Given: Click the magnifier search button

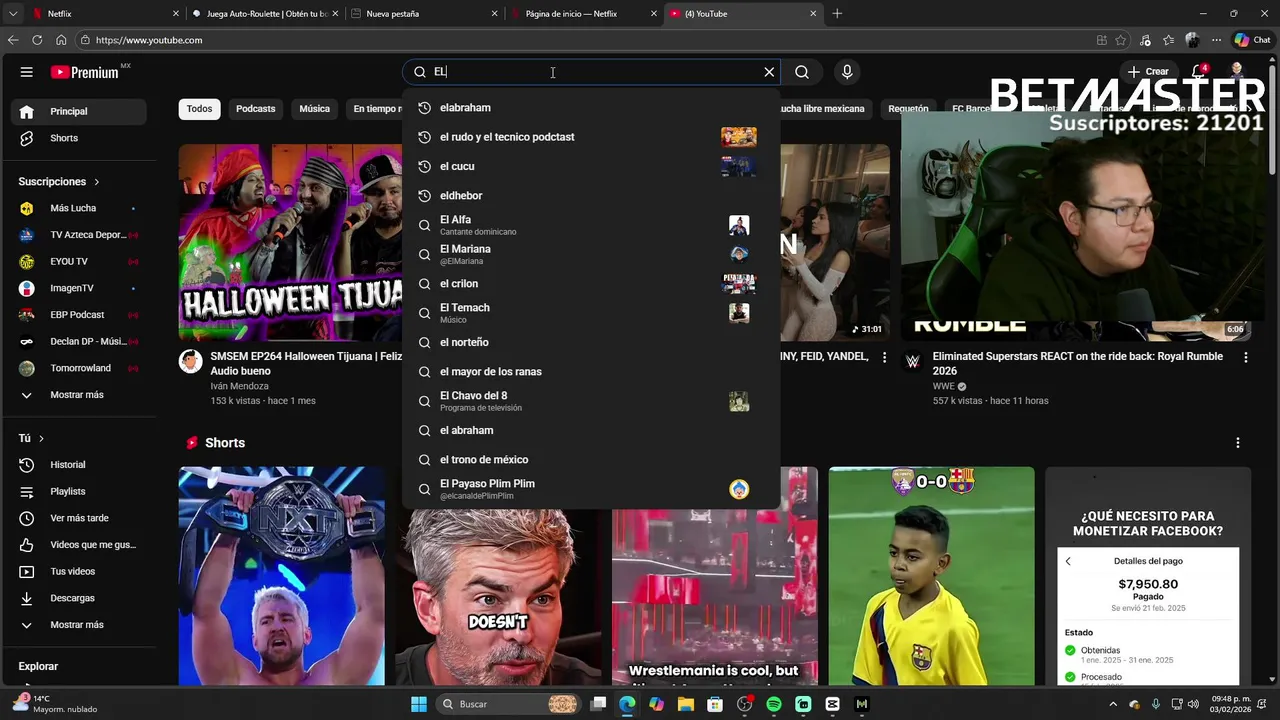Looking at the screenshot, I should pos(802,72).
